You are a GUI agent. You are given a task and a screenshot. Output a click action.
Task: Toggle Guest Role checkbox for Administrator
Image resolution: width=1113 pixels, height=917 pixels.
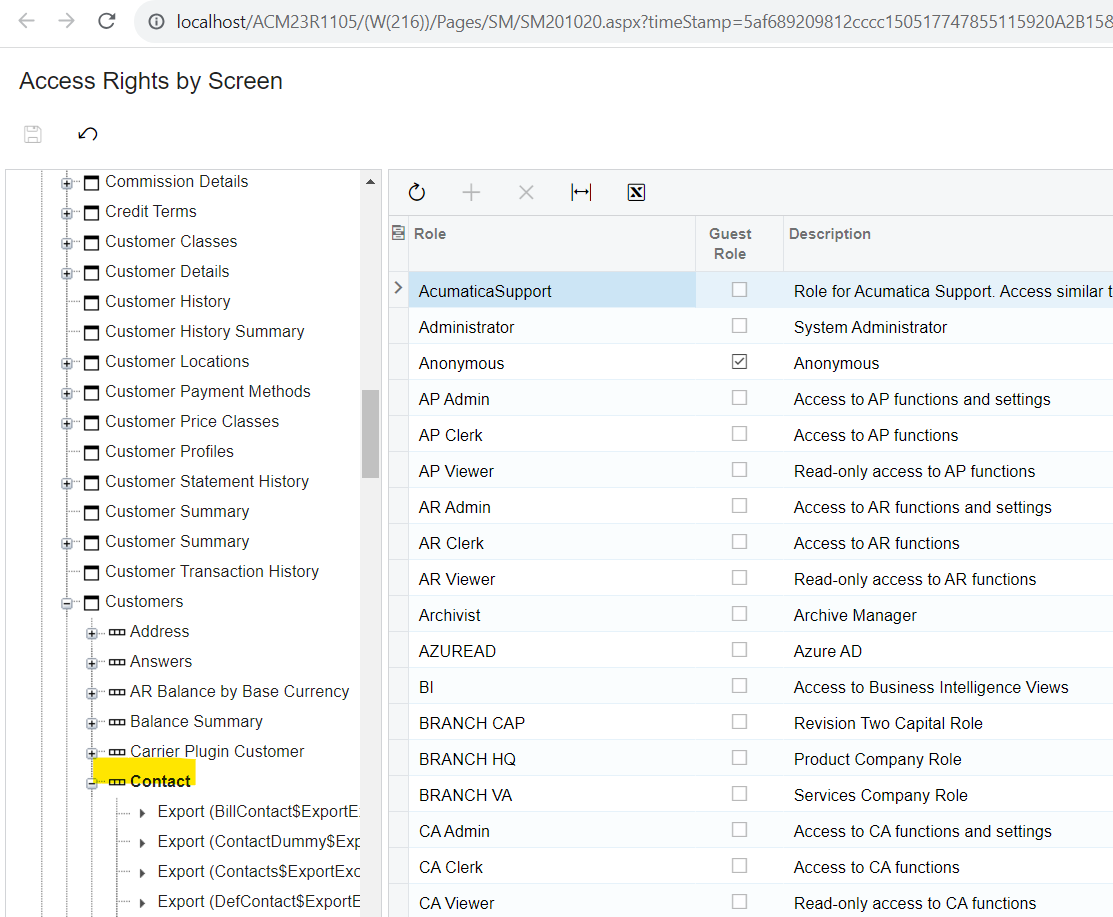coord(740,326)
